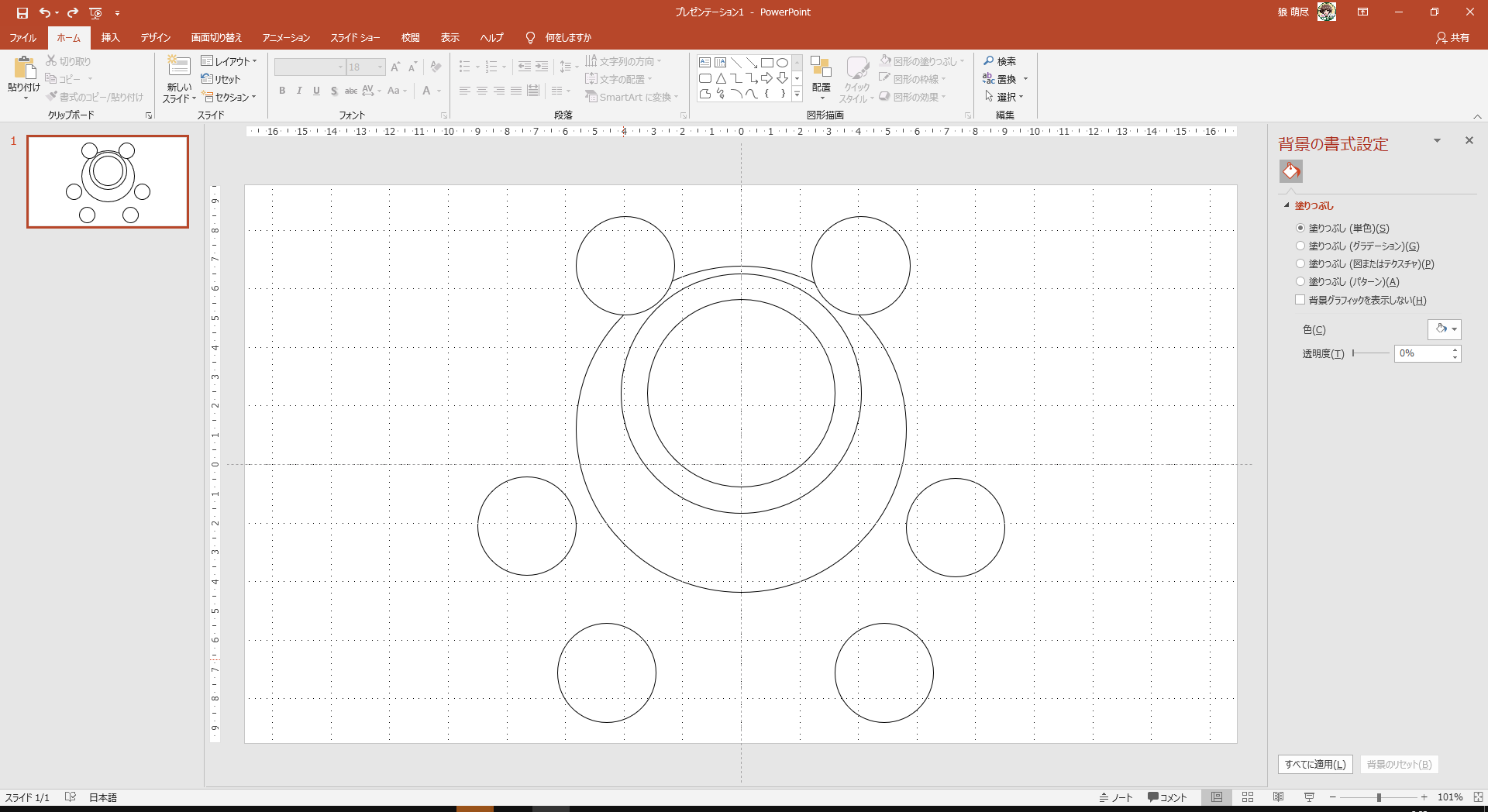Redo the last action
Image resolution: width=1488 pixels, height=812 pixels.
pyautogui.click(x=73, y=12)
